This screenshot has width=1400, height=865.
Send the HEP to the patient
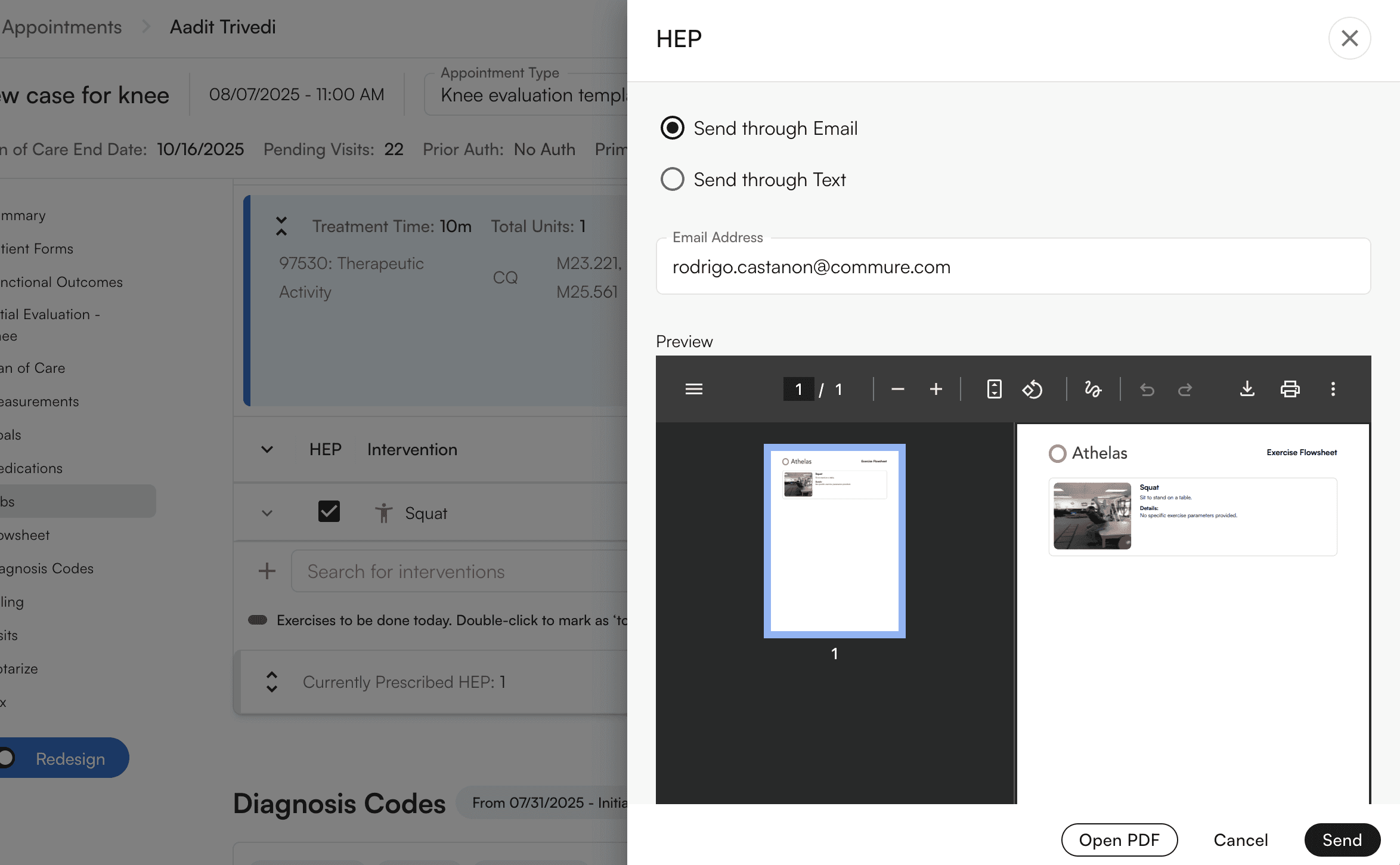(x=1342, y=839)
